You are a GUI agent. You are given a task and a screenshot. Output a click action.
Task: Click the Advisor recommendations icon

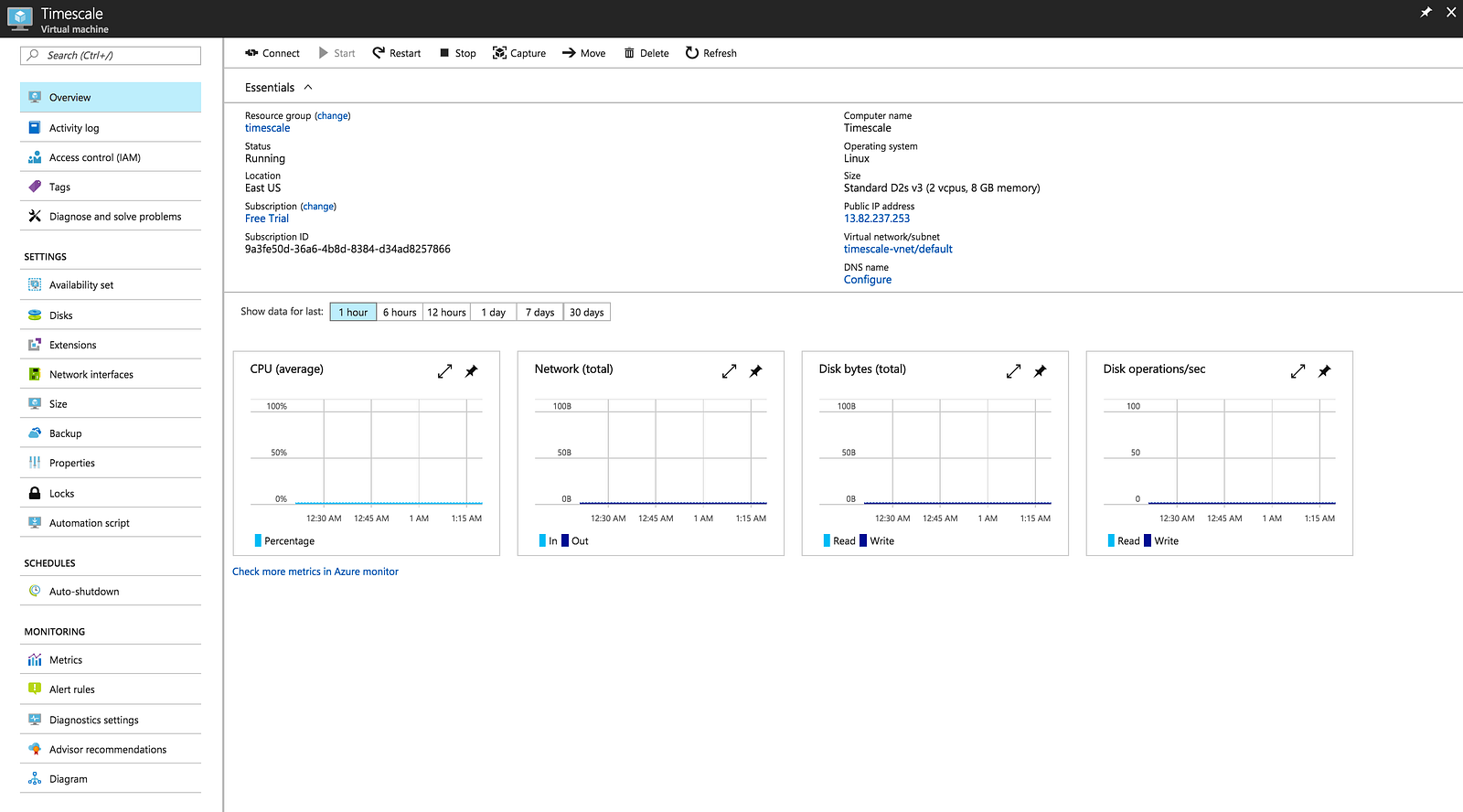[x=35, y=749]
